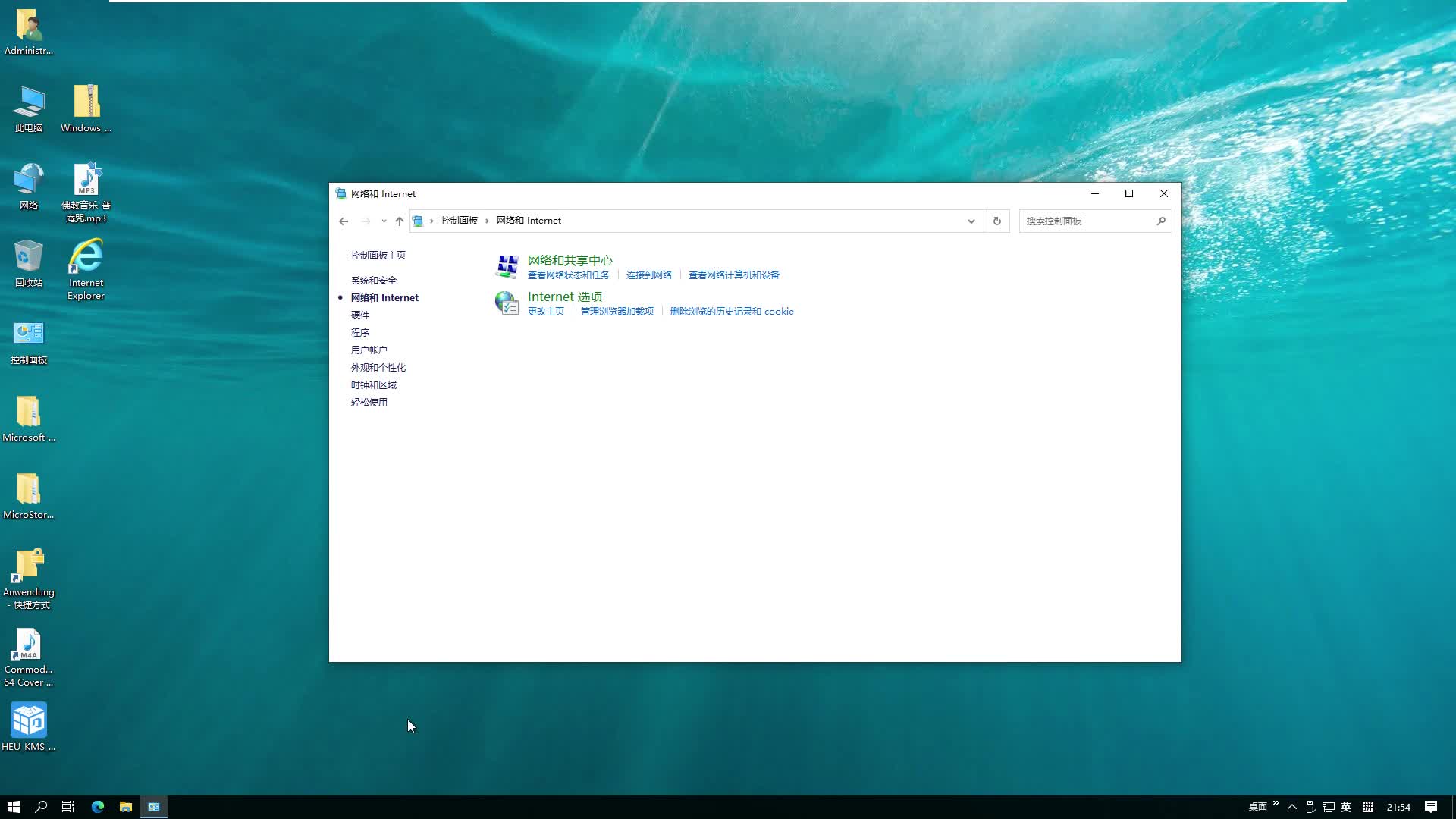Open recent pages dropdown beside forward button
The height and width of the screenshot is (819, 1456).
point(383,221)
